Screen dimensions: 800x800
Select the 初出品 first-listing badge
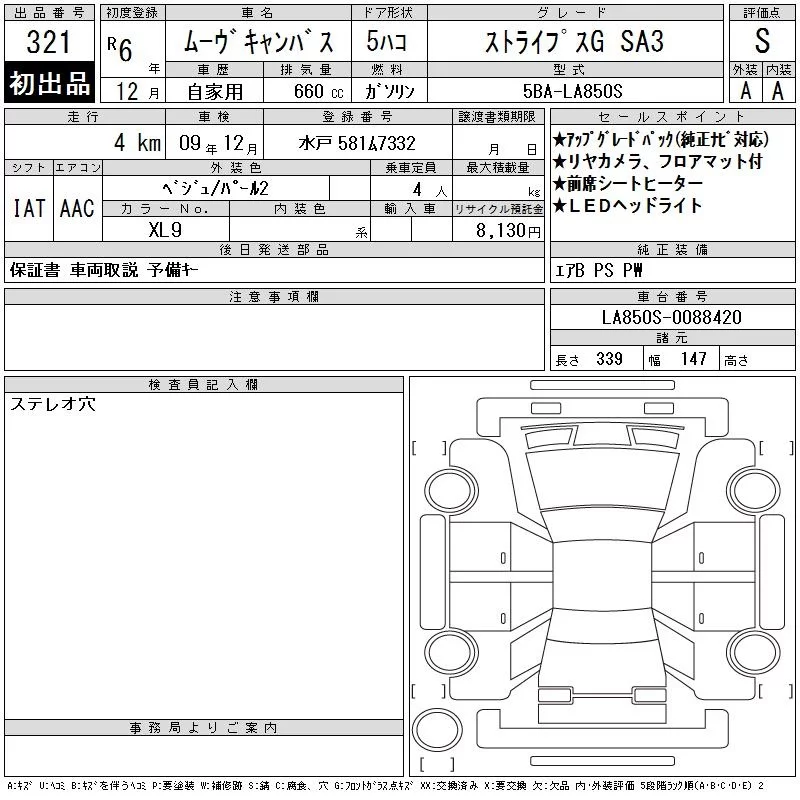click(x=49, y=83)
